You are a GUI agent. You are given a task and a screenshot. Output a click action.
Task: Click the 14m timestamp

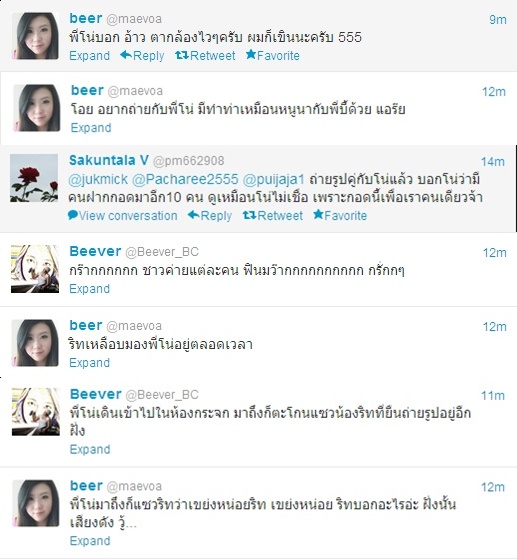pyautogui.click(x=493, y=161)
